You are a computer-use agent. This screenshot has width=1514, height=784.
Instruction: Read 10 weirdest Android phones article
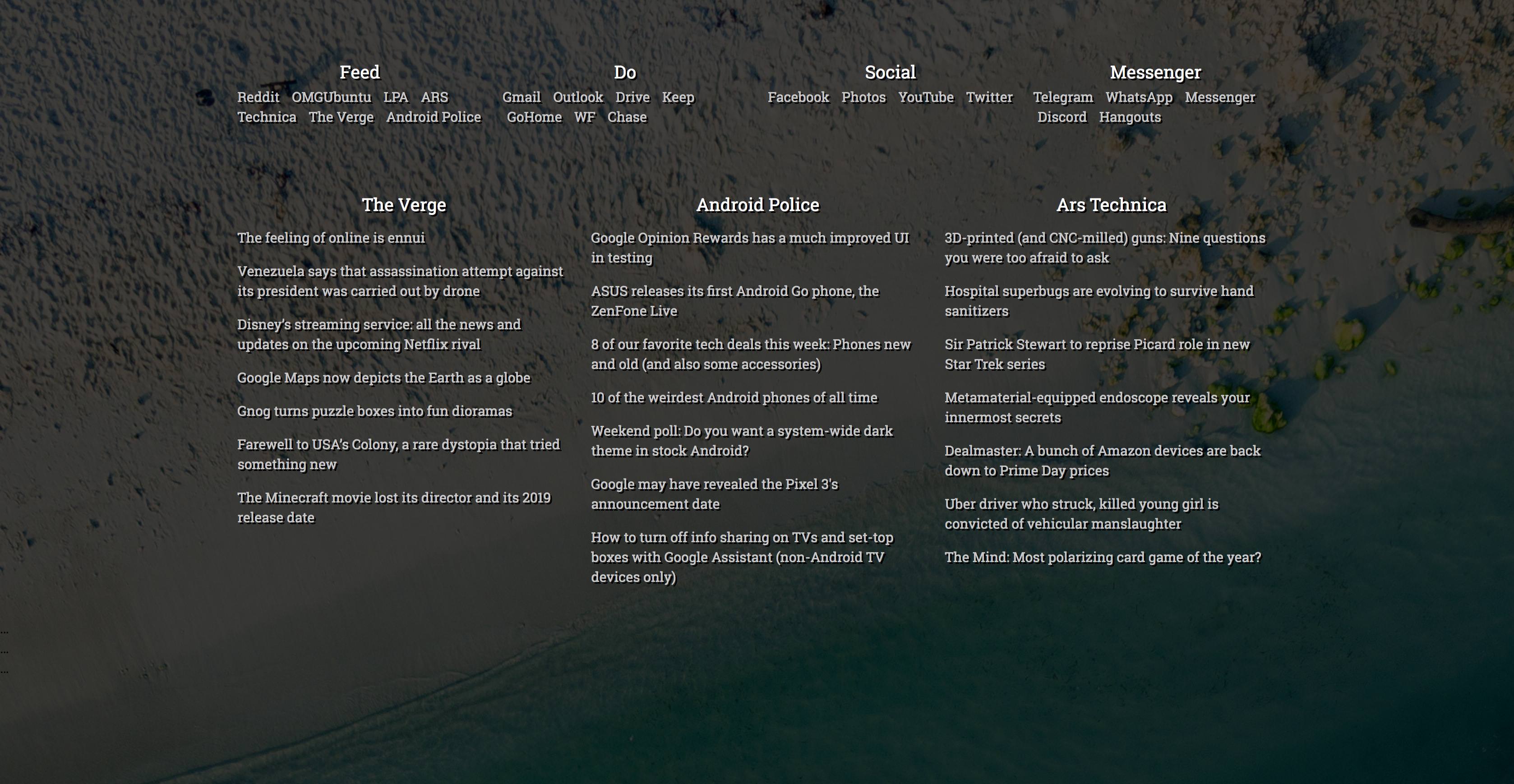[734, 397]
